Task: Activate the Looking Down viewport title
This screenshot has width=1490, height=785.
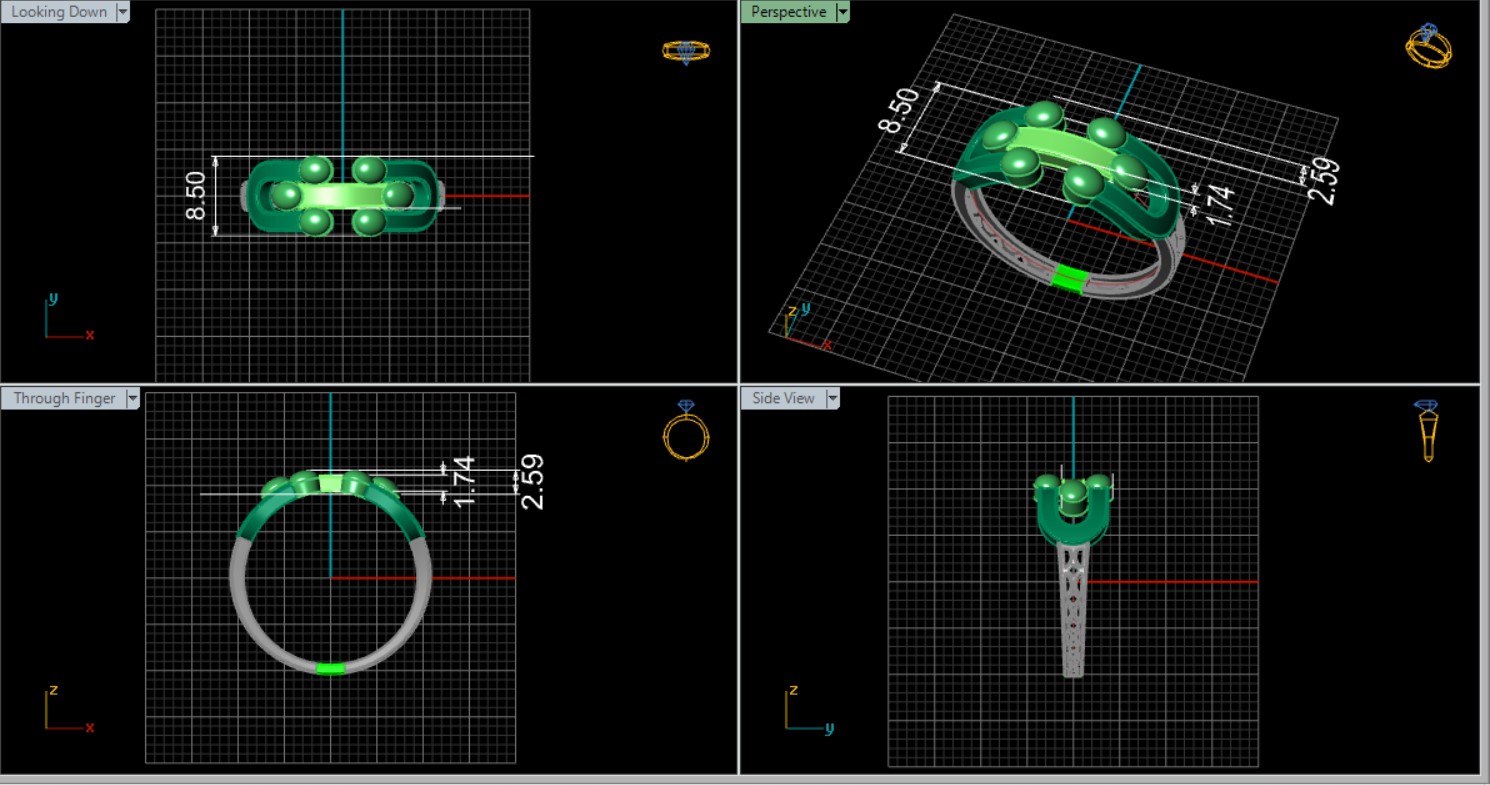Action: [58, 12]
